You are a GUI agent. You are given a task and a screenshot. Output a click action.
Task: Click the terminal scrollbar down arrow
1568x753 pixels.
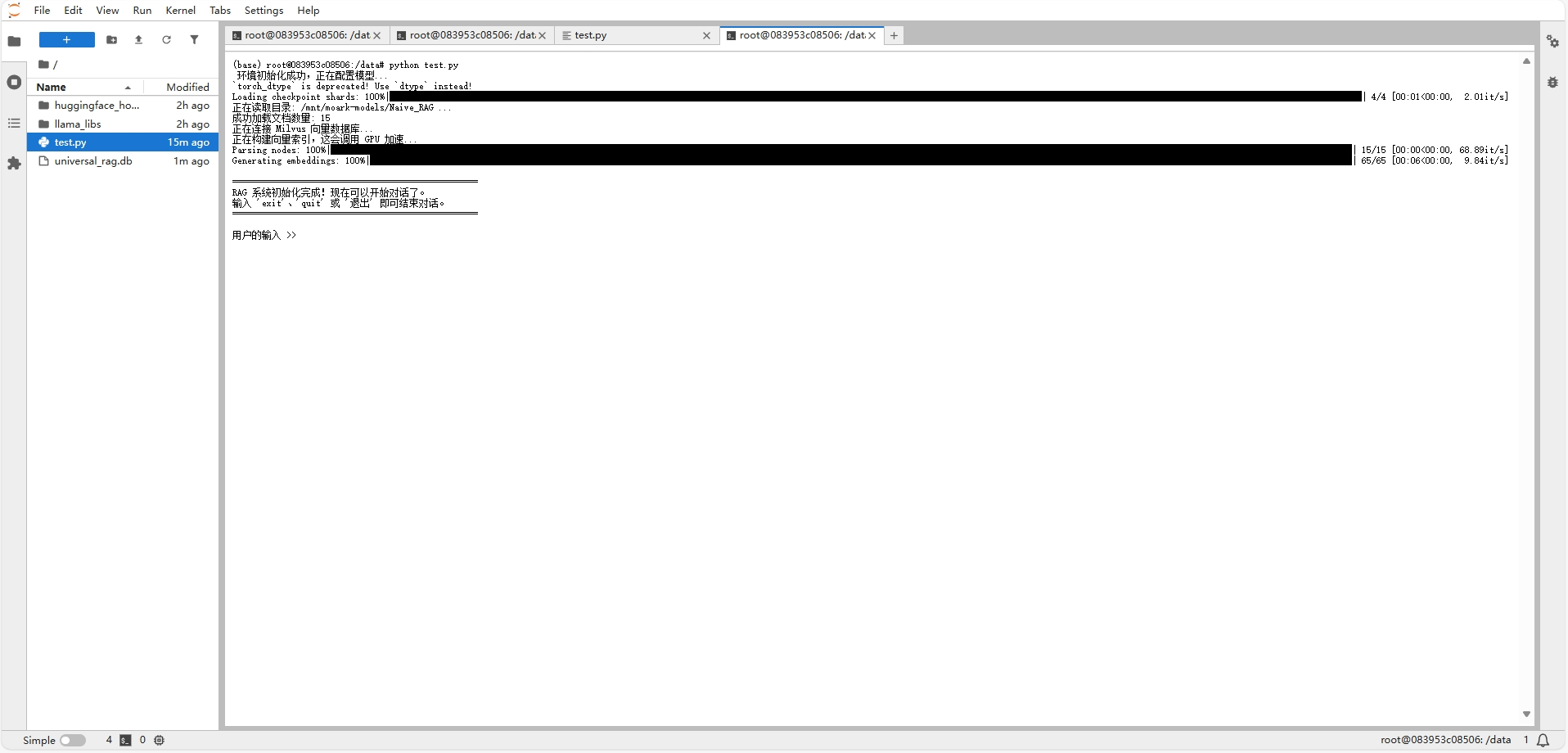coord(1526,715)
